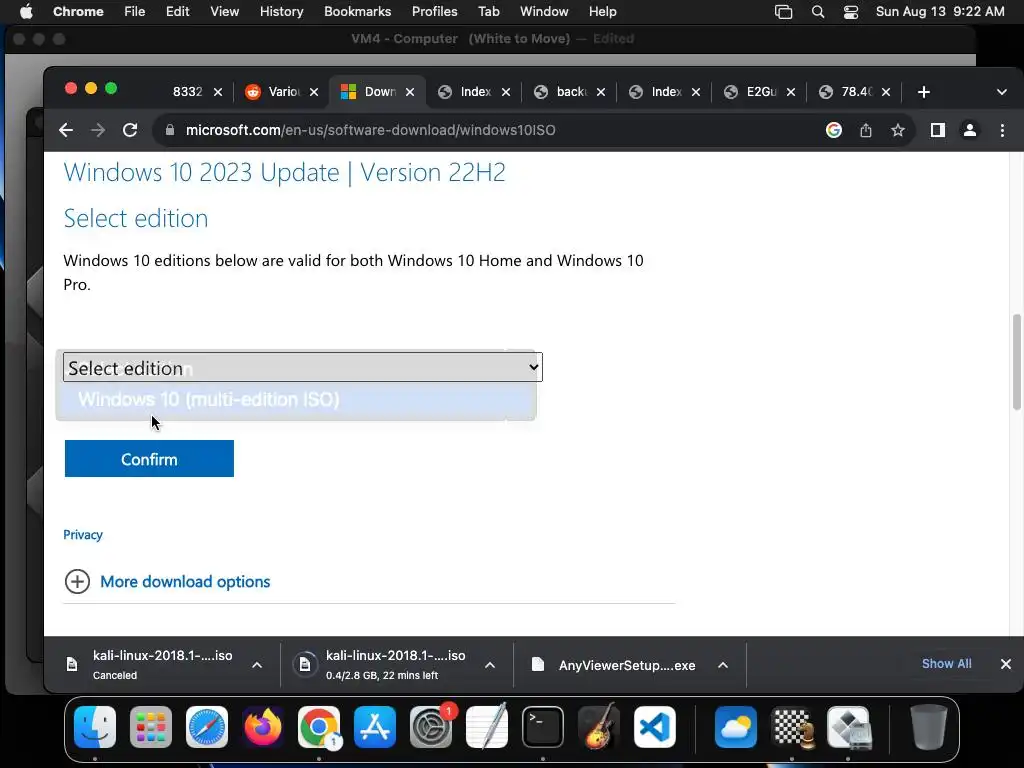This screenshot has height=768, width=1024.
Task: Click the page vertical scrollbar
Action: 1016,362
